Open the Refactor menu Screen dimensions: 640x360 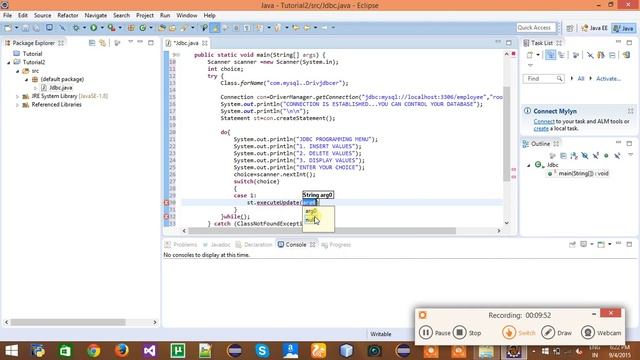68,16
